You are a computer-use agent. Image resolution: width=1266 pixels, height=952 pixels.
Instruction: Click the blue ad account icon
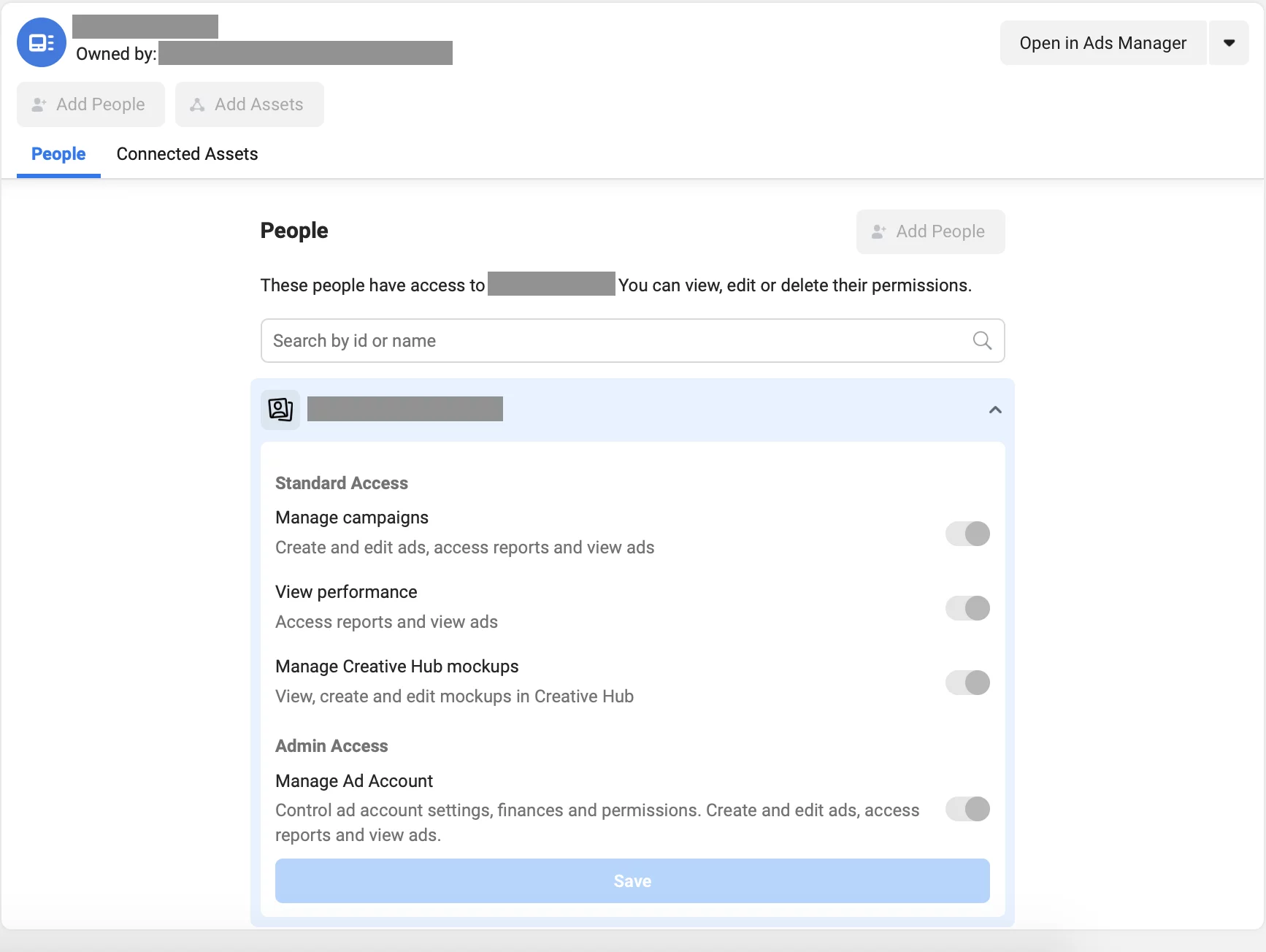coord(42,43)
